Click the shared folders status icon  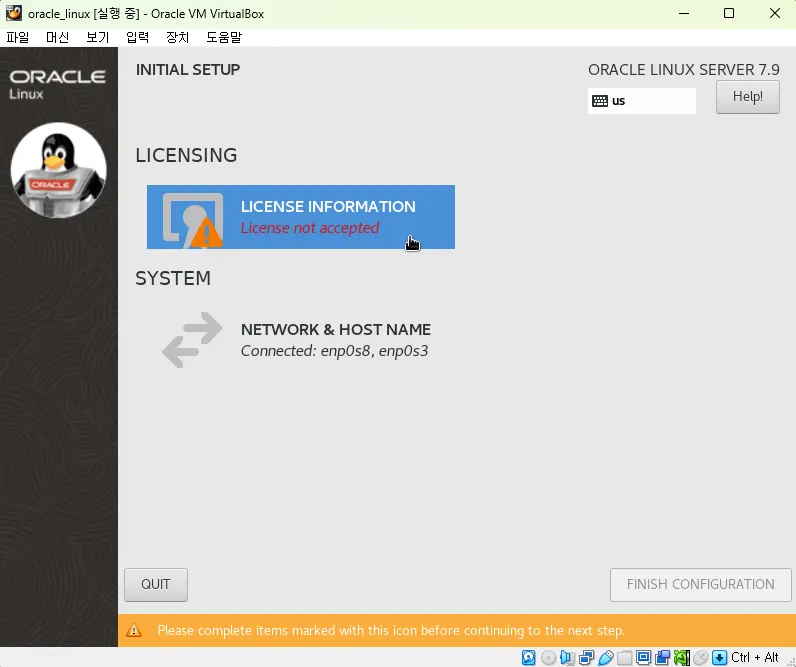(x=624, y=657)
